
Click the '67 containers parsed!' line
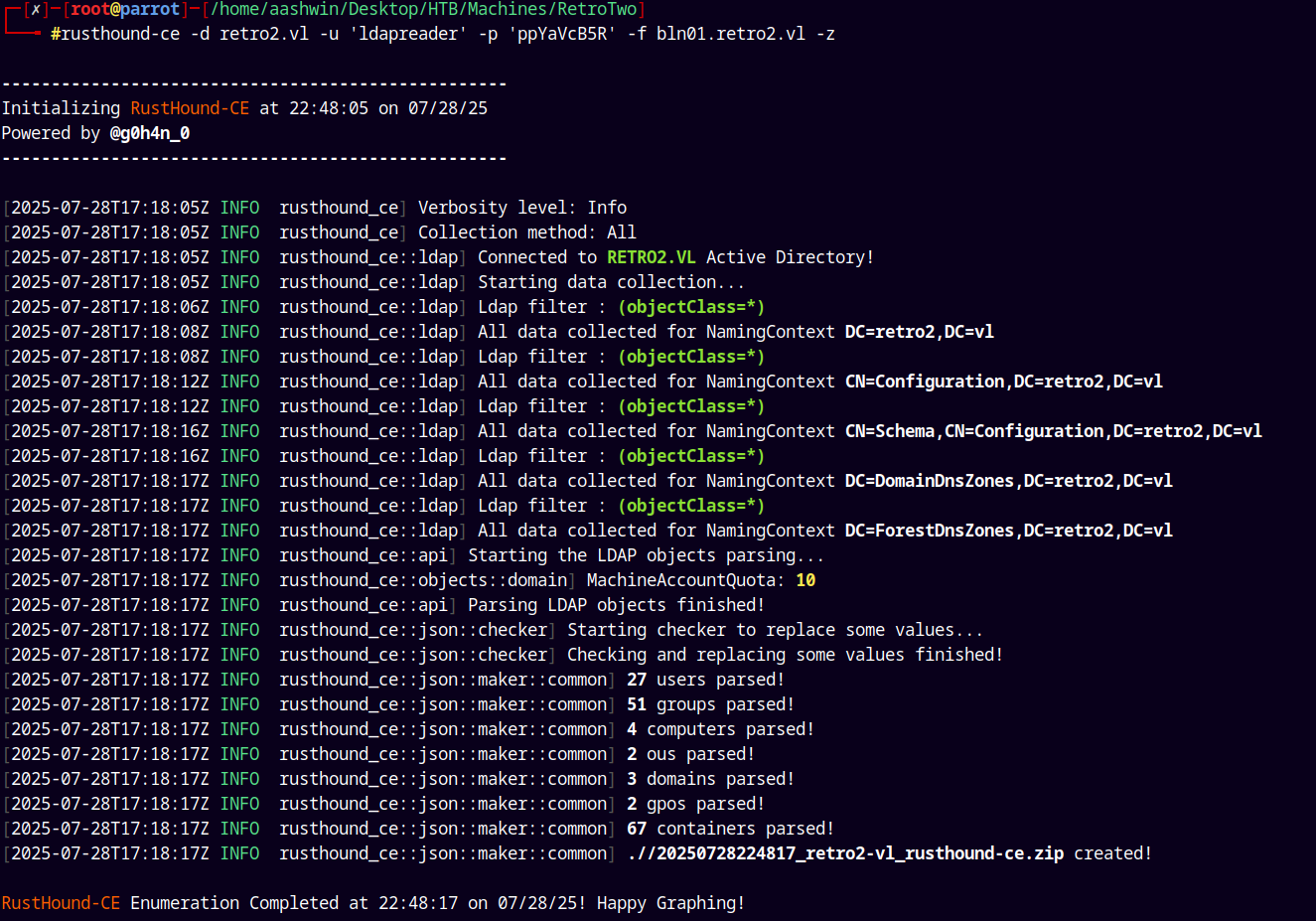[731, 829]
